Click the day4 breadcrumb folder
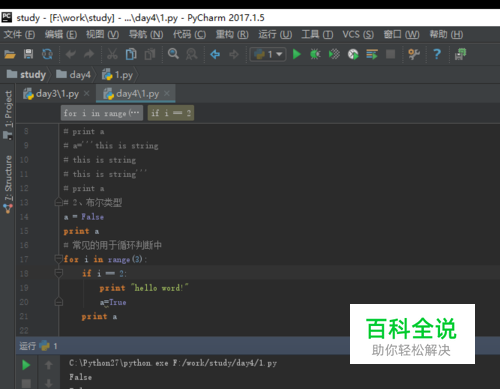The width and height of the screenshot is (500, 389). point(73,74)
